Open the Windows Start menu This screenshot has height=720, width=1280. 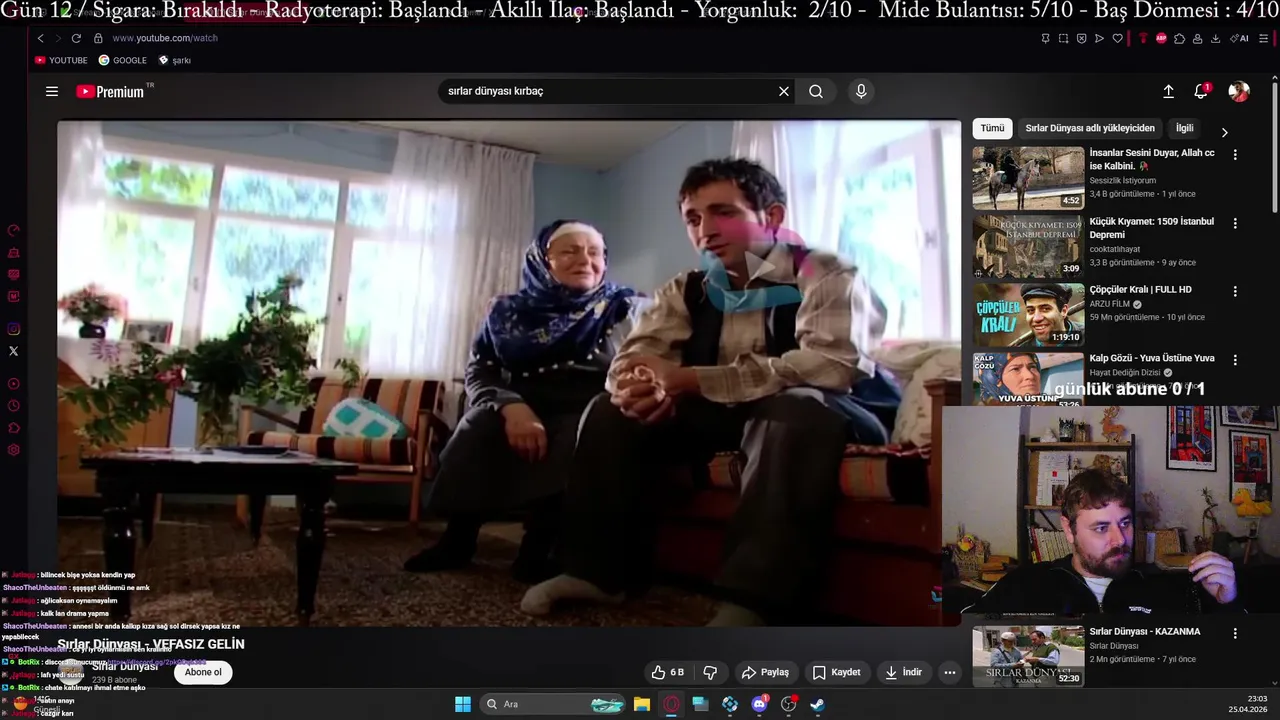463,704
